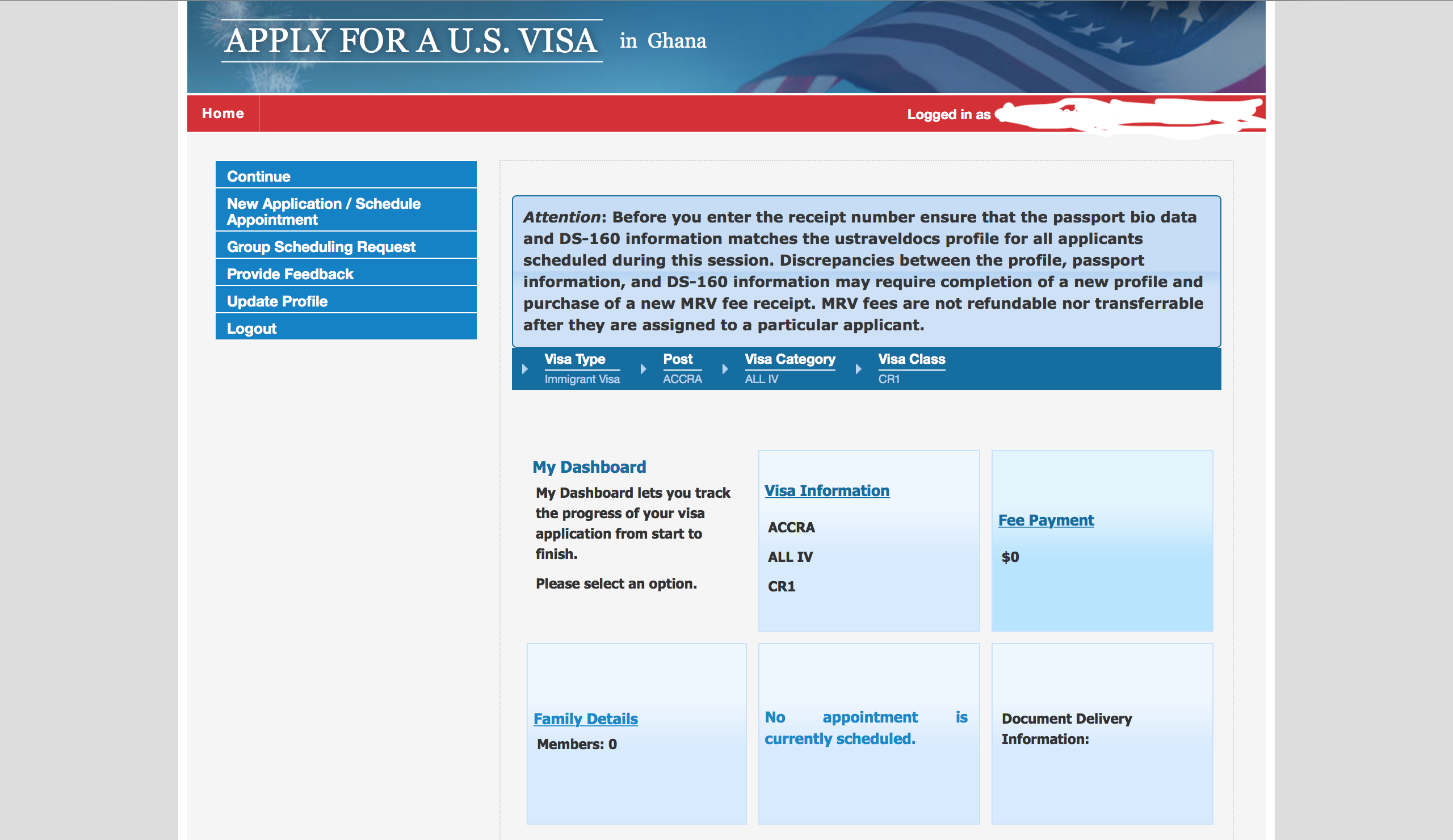Image resolution: width=1453 pixels, height=840 pixels.
Task: Open Update Profile sidebar option
Action: pos(345,302)
